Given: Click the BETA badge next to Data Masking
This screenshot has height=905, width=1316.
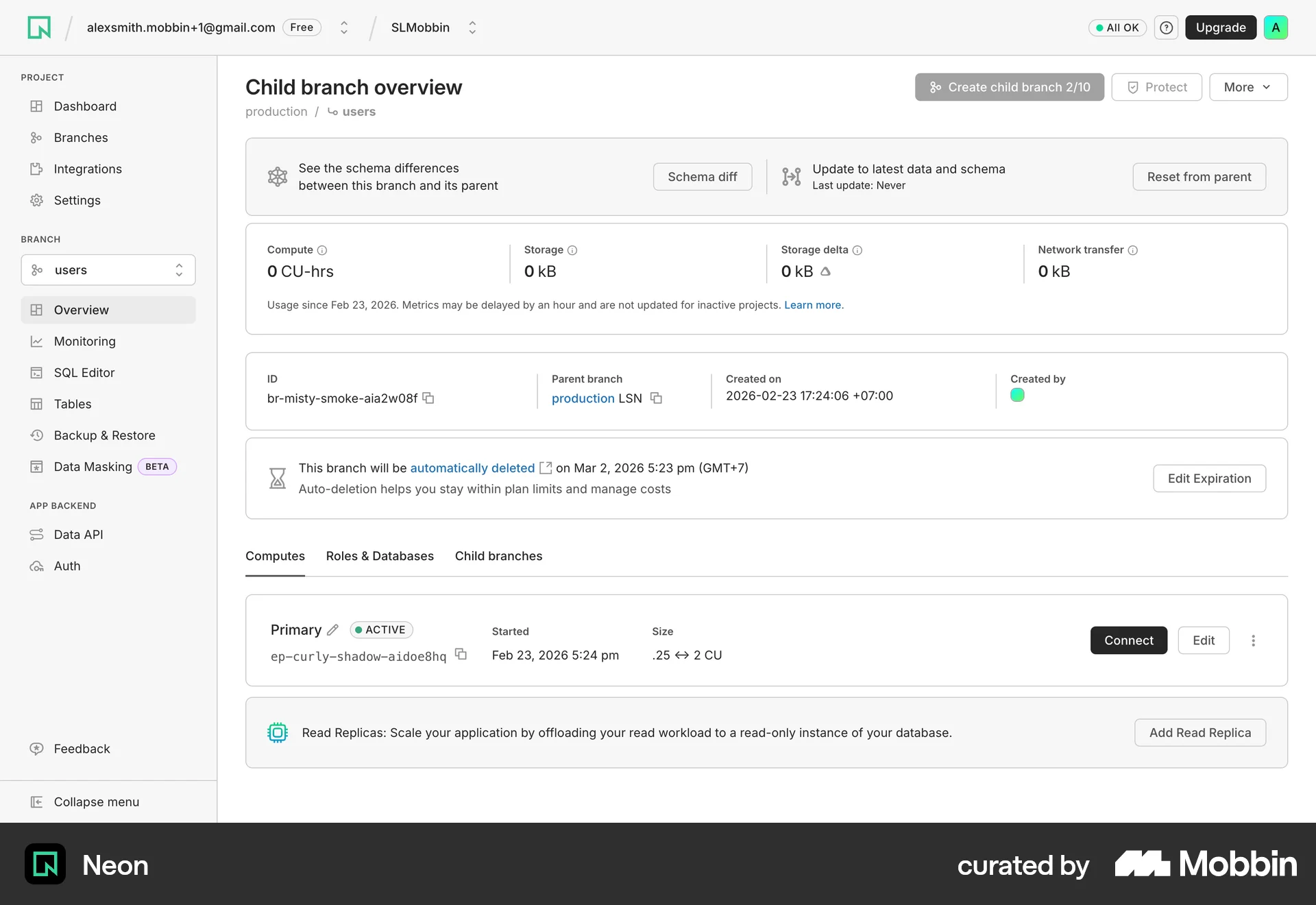Looking at the screenshot, I should [x=157, y=467].
